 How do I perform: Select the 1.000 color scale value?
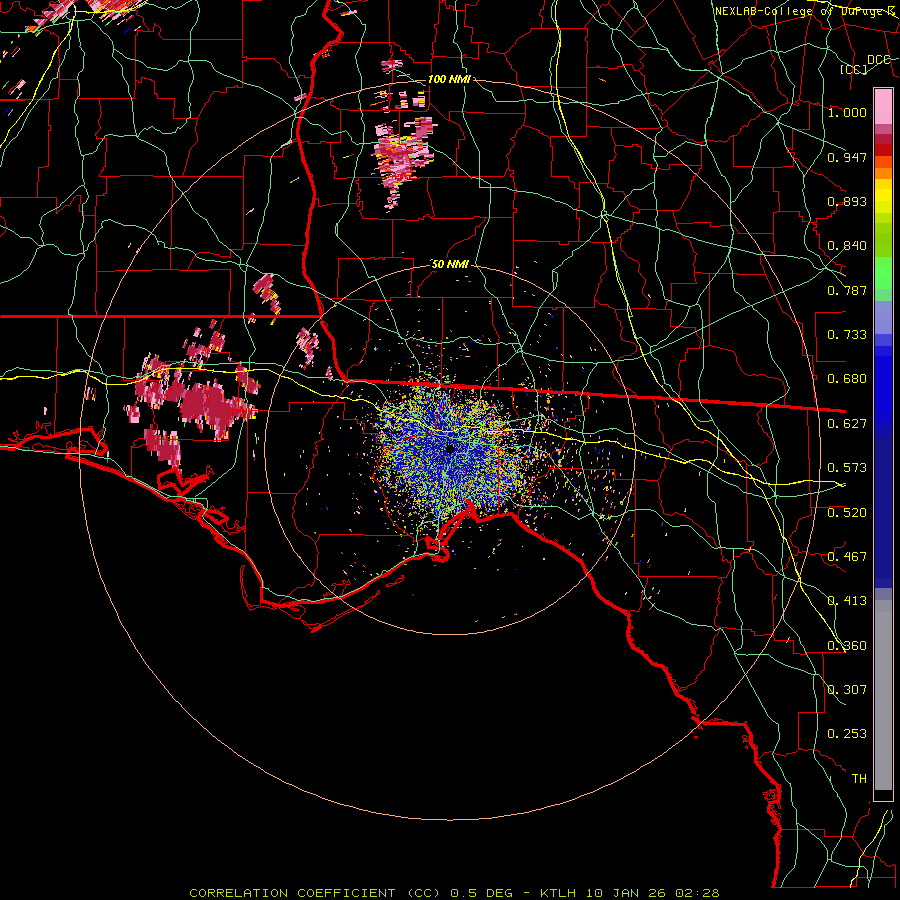pos(847,112)
